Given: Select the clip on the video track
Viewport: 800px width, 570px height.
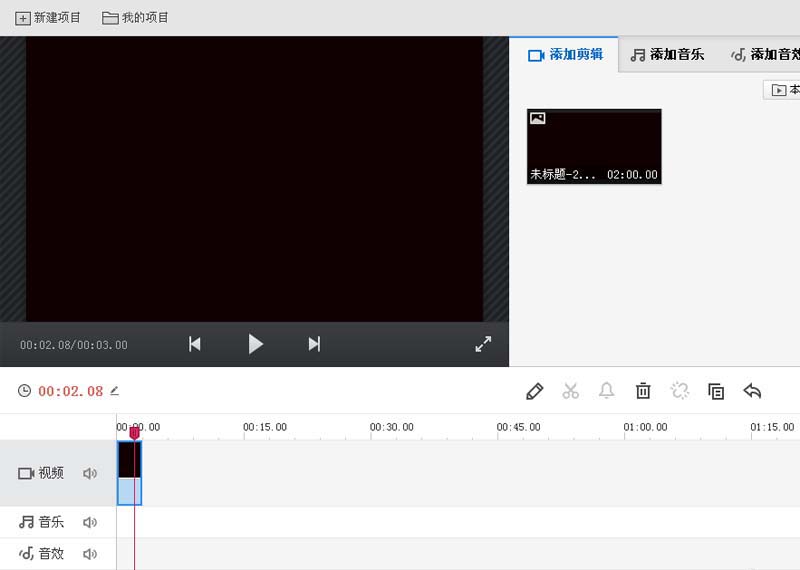Looking at the screenshot, I should click(129, 473).
